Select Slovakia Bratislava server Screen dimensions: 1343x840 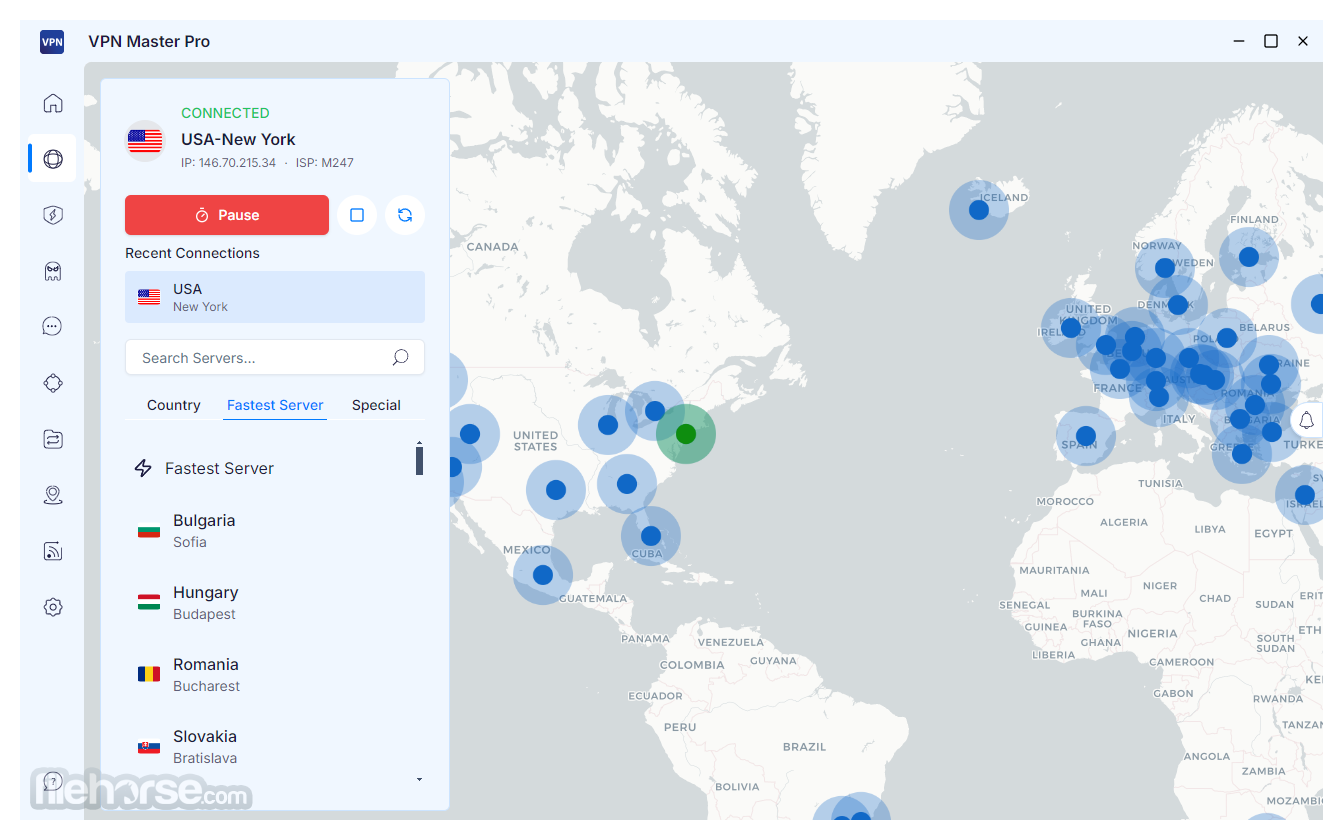click(270, 747)
